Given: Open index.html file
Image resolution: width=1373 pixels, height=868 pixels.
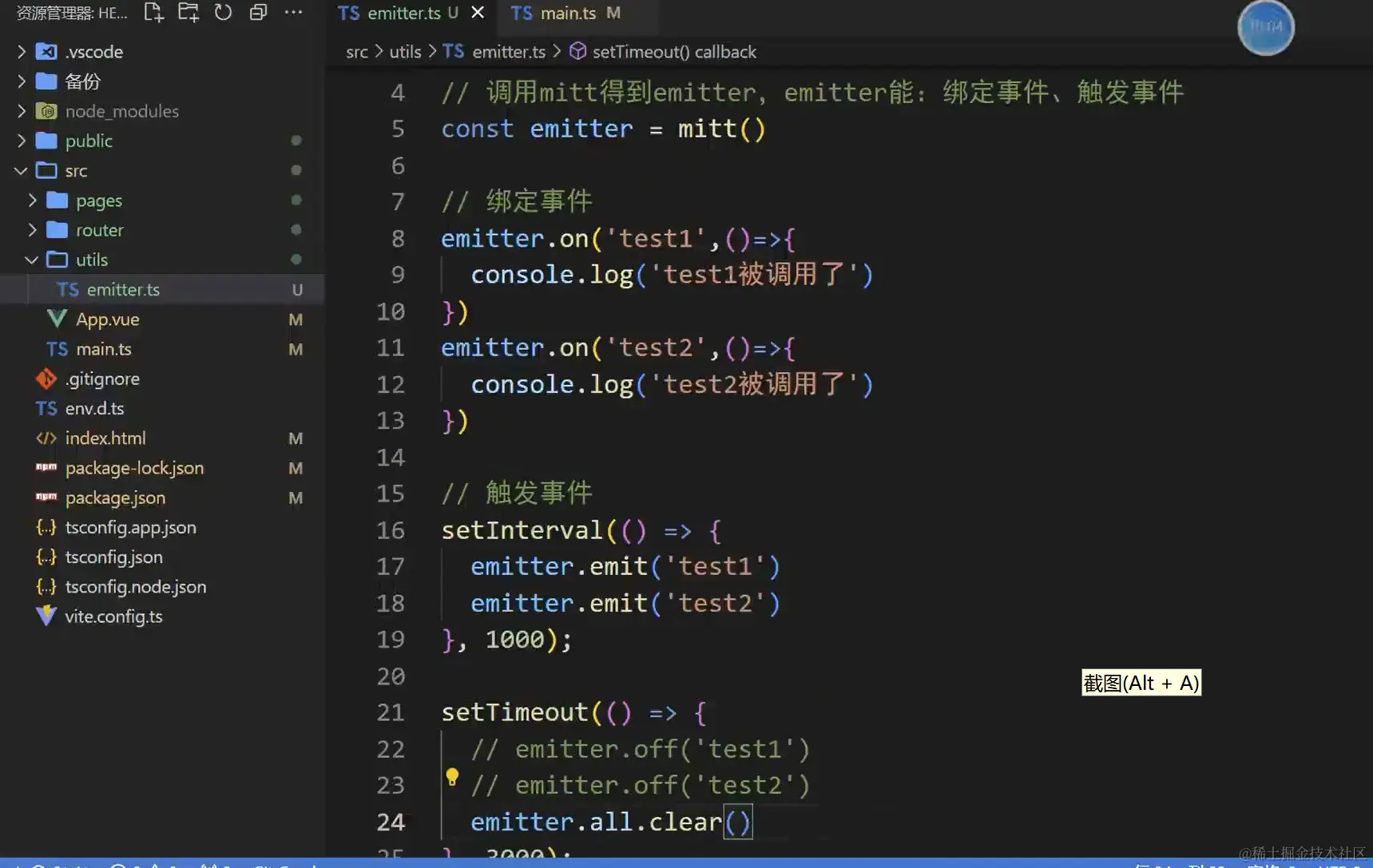Looking at the screenshot, I should (162, 438).
